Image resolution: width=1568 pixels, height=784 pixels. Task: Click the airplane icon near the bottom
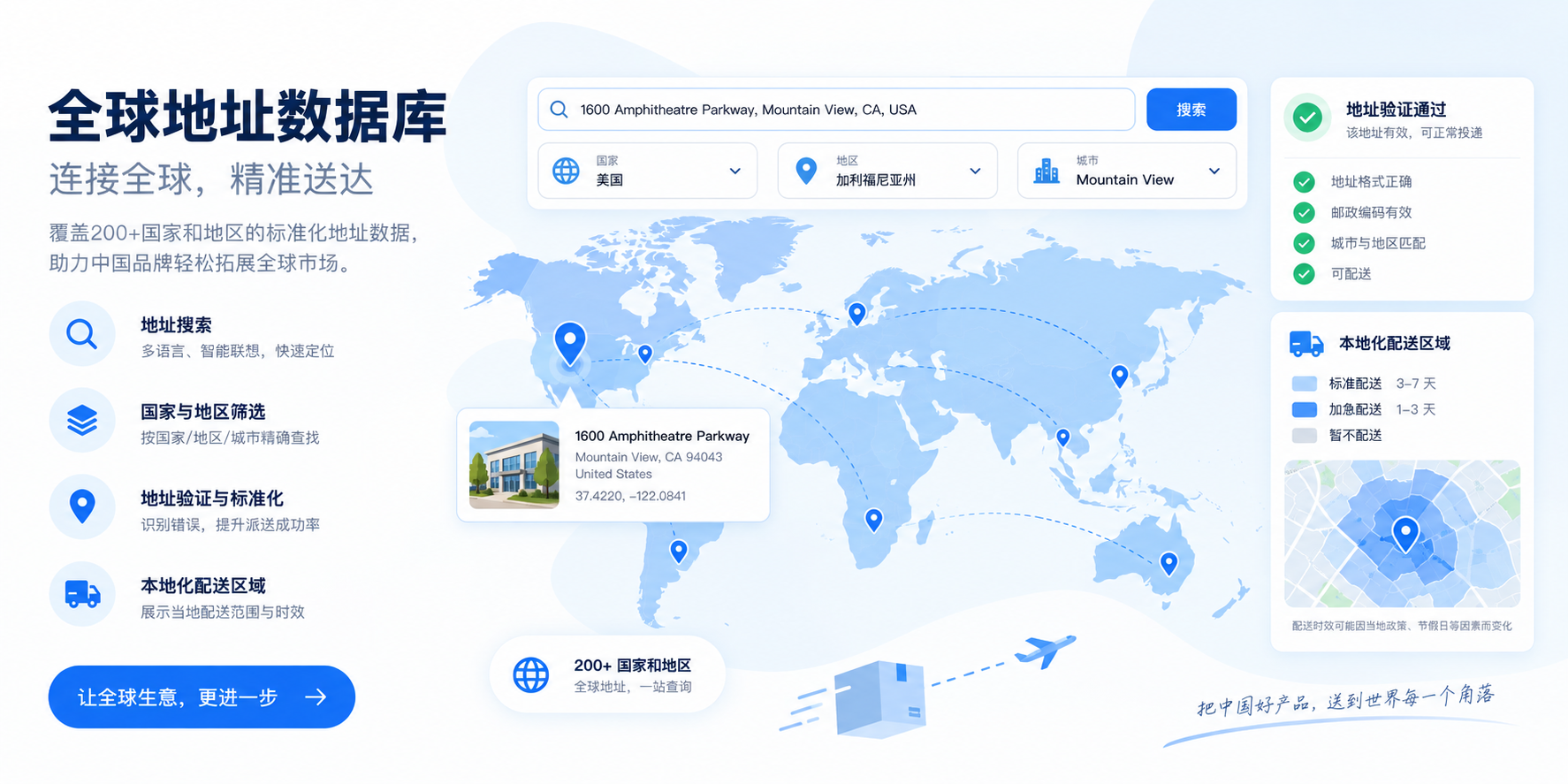coord(1046,651)
